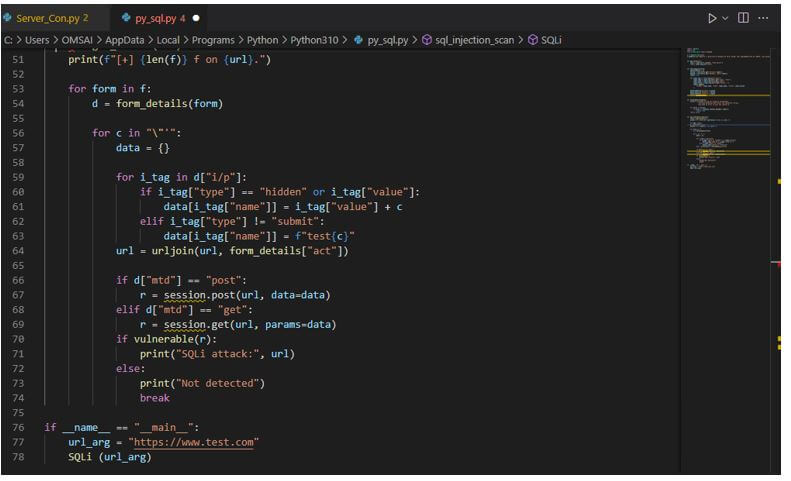This screenshot has width=791, height=481.
Task: Click the minimap code overview
Action: point(728,109)
